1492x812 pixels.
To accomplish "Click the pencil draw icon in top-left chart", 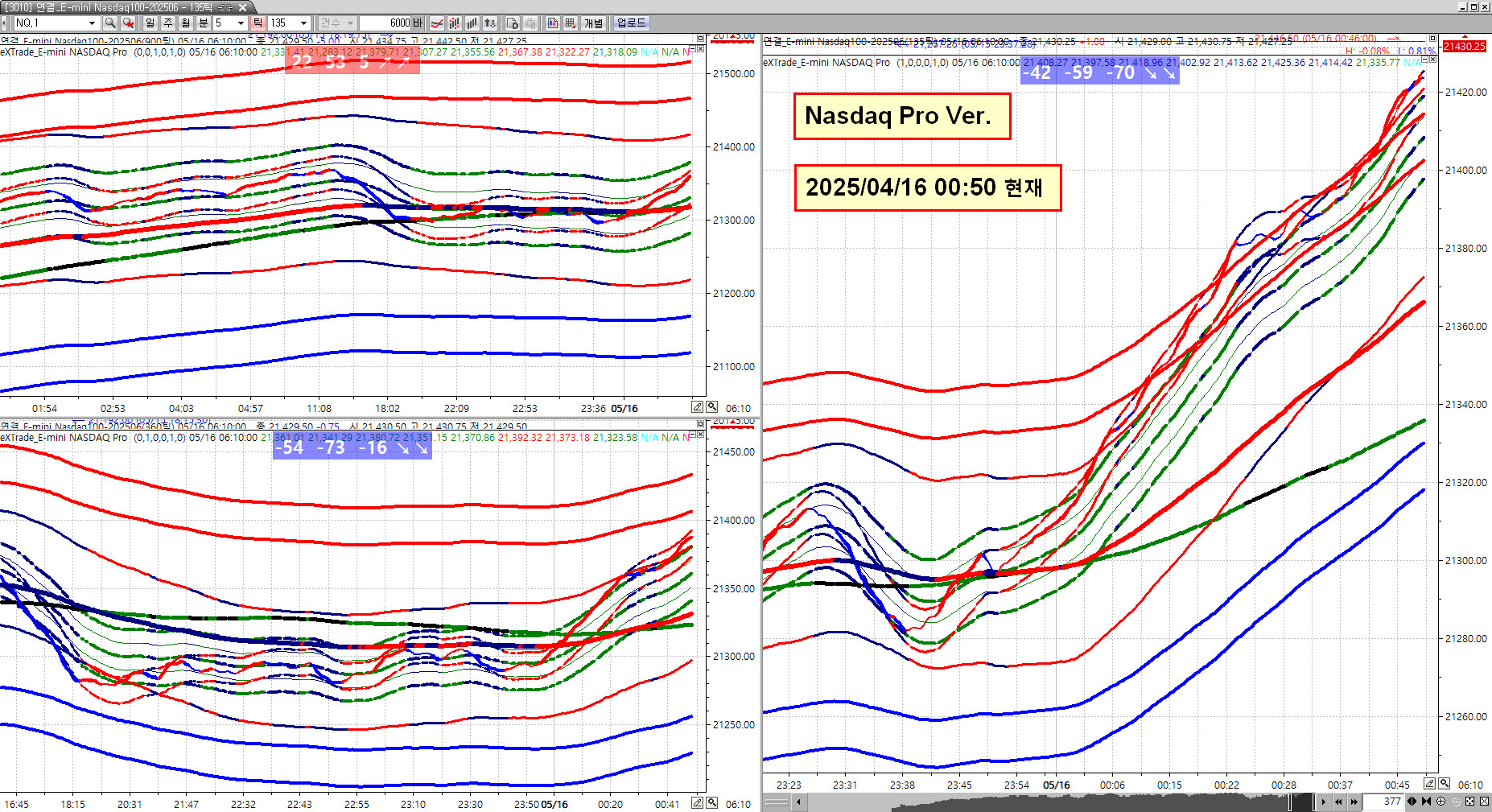I will [698, 407].
